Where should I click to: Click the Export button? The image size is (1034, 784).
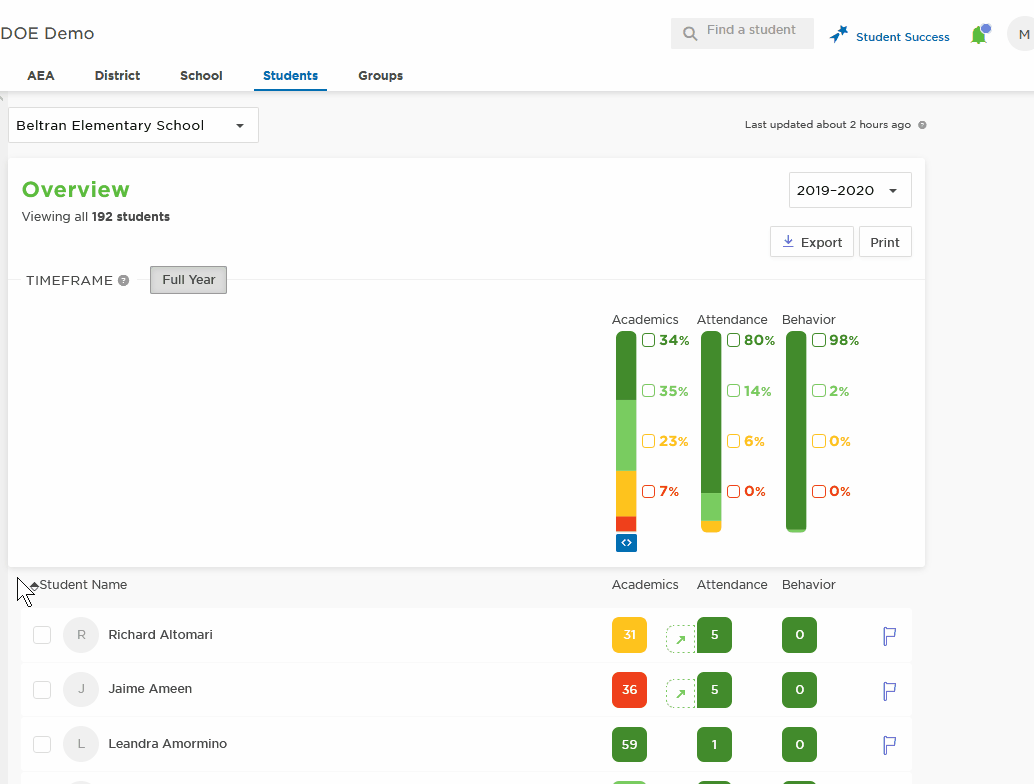(812, 242)
